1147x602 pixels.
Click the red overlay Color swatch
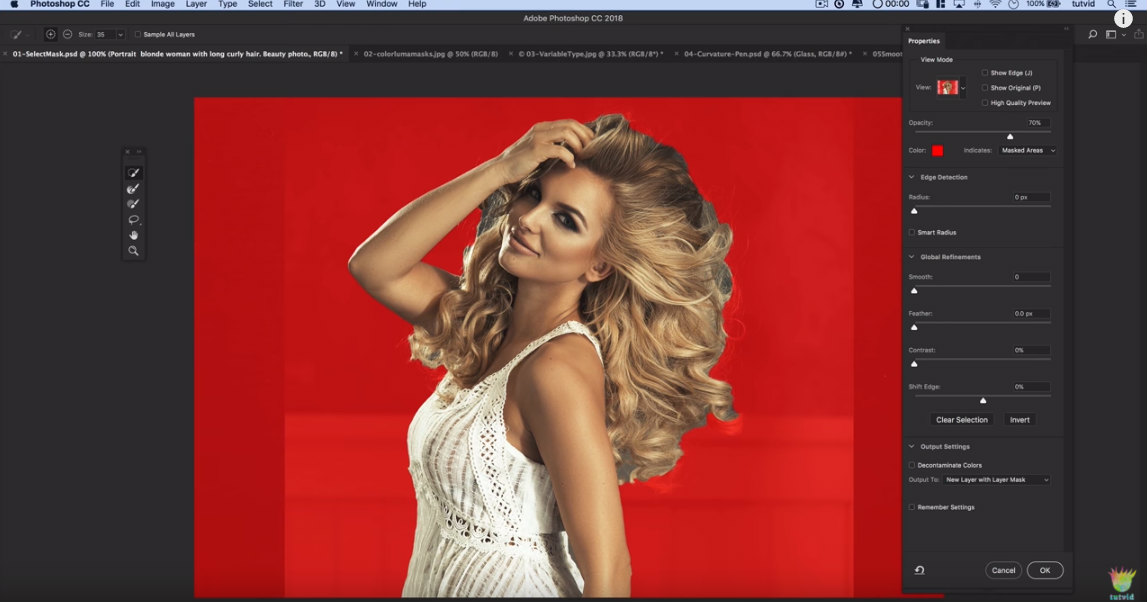pos(937,151)
